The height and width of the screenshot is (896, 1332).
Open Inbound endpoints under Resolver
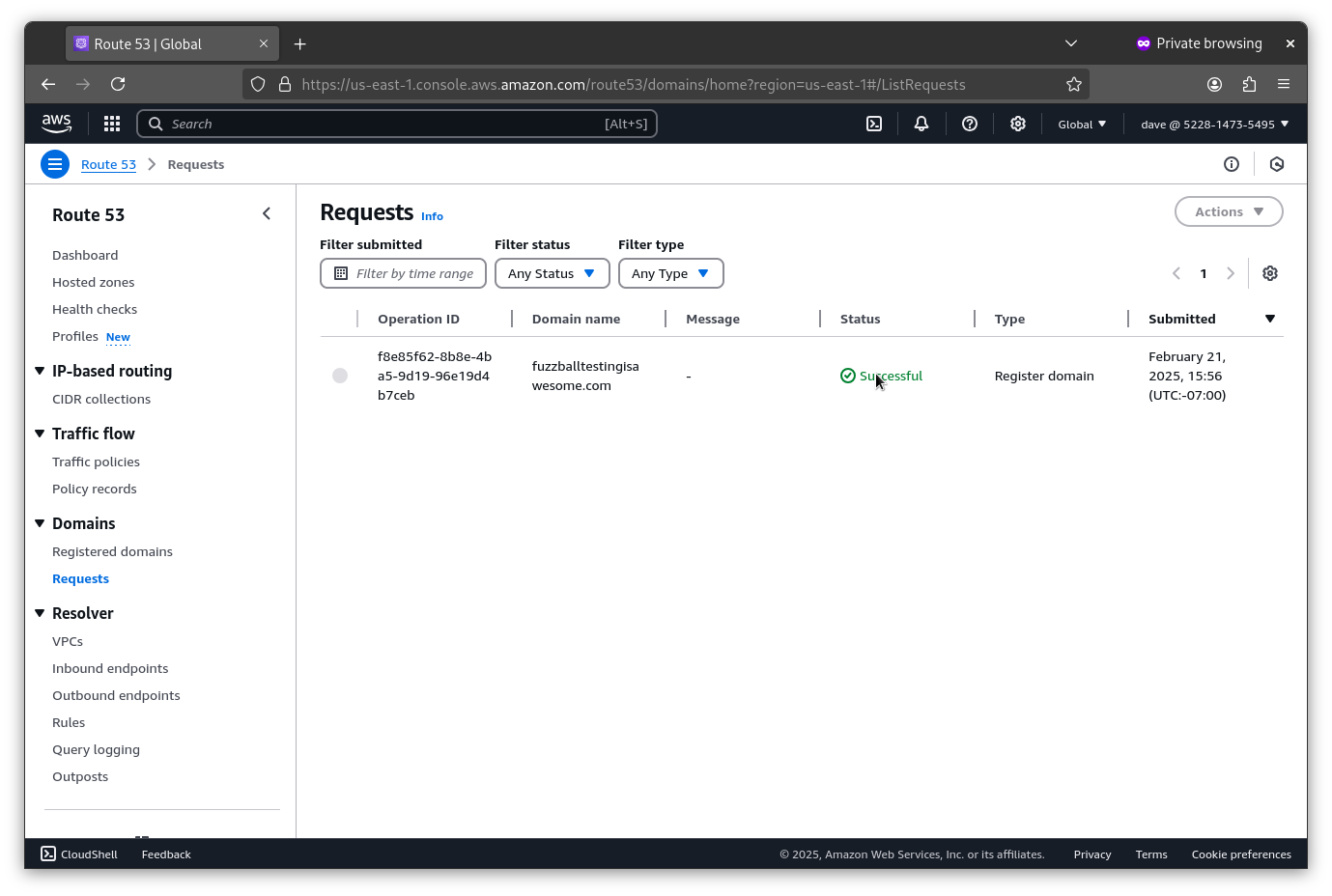(110, 668)
